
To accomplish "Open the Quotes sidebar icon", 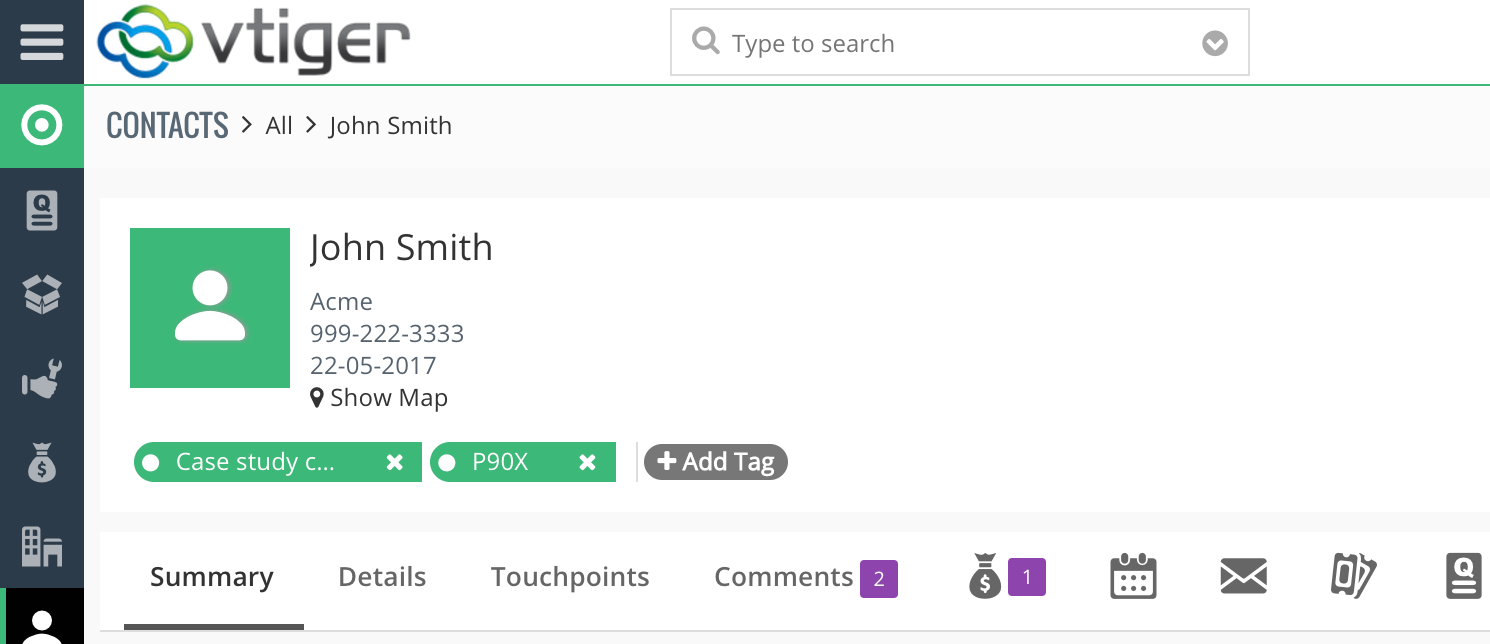I will pyautogui.click(x=41, y=211).
